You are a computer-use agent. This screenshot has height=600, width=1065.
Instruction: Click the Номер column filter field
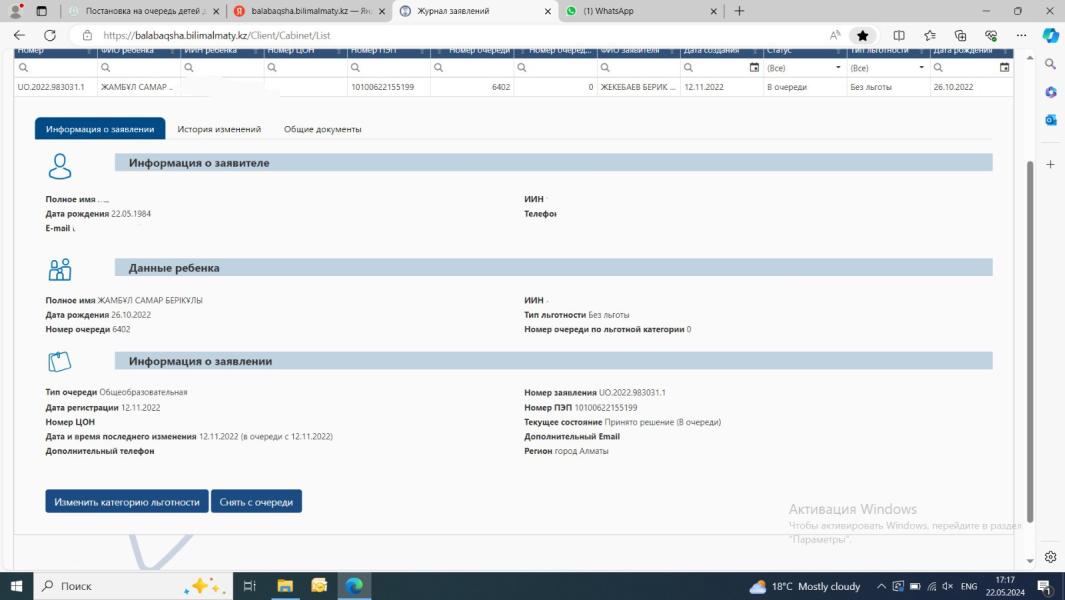pyautogui.click(x=56, y=67)
